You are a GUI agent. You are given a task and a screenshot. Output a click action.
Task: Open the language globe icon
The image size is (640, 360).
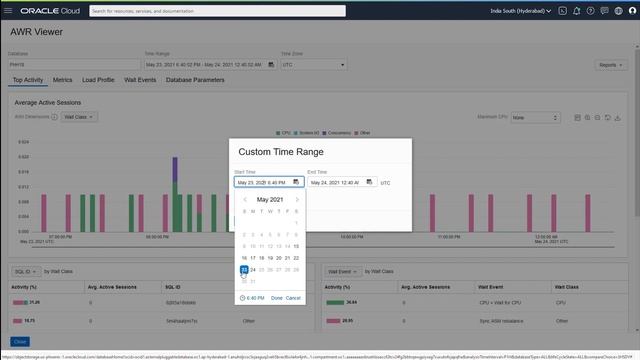click(618, 11)
